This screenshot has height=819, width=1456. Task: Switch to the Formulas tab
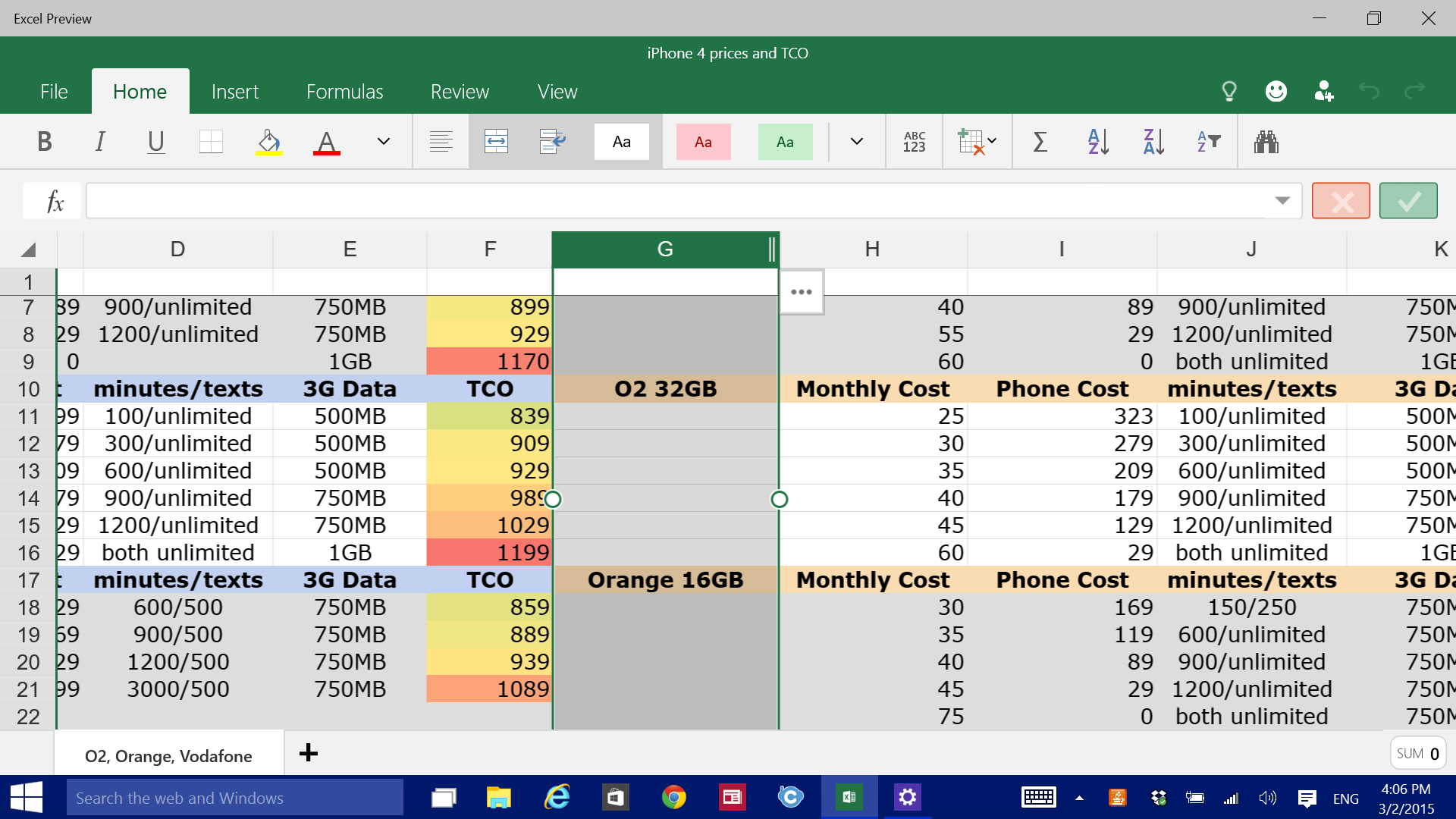pos(345,92)
